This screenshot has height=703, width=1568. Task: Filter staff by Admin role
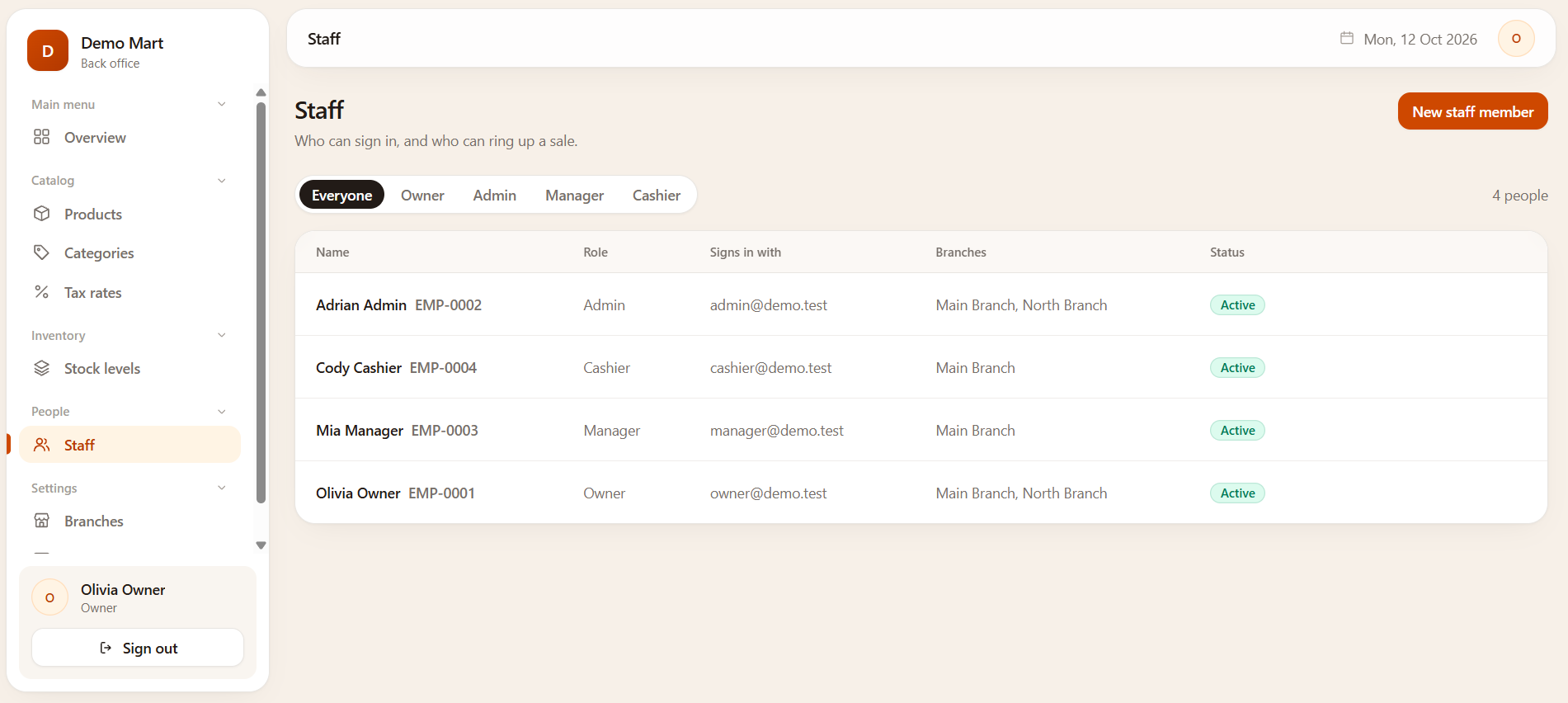click(494, 195)
